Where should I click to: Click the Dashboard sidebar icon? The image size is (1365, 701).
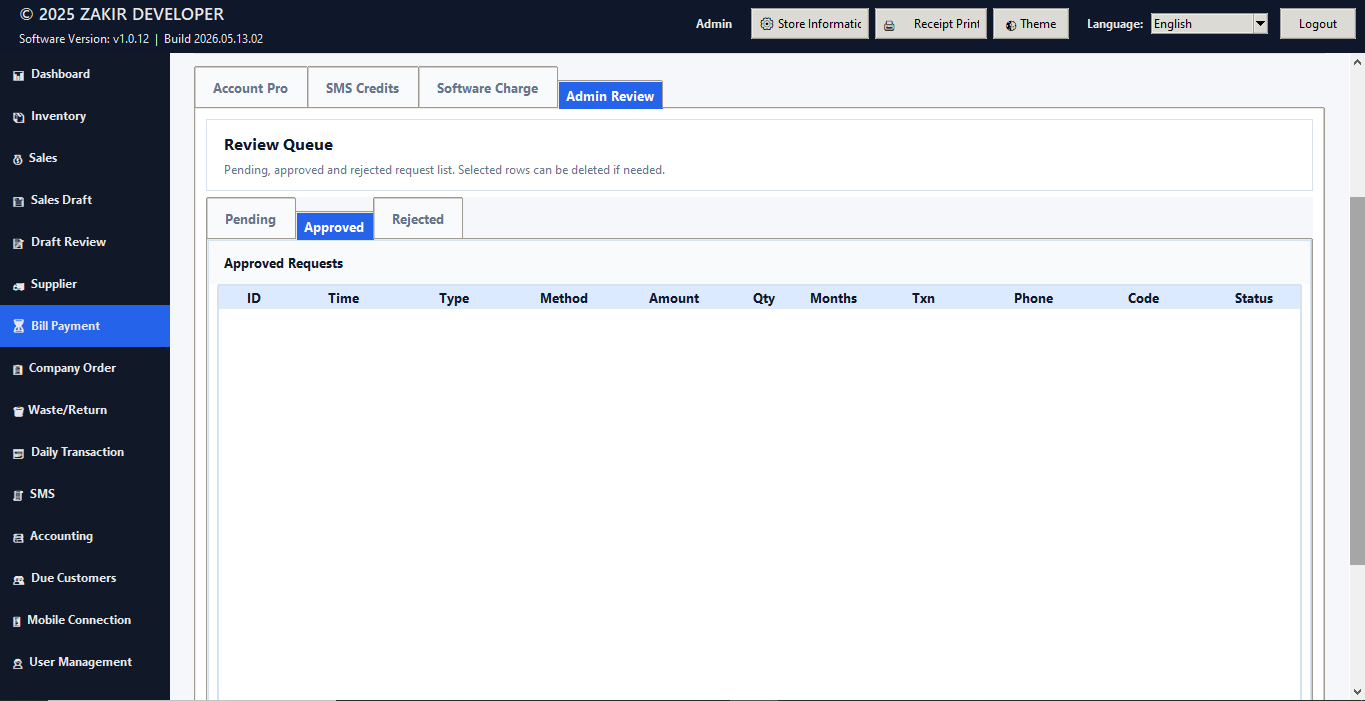coord(18,75)
